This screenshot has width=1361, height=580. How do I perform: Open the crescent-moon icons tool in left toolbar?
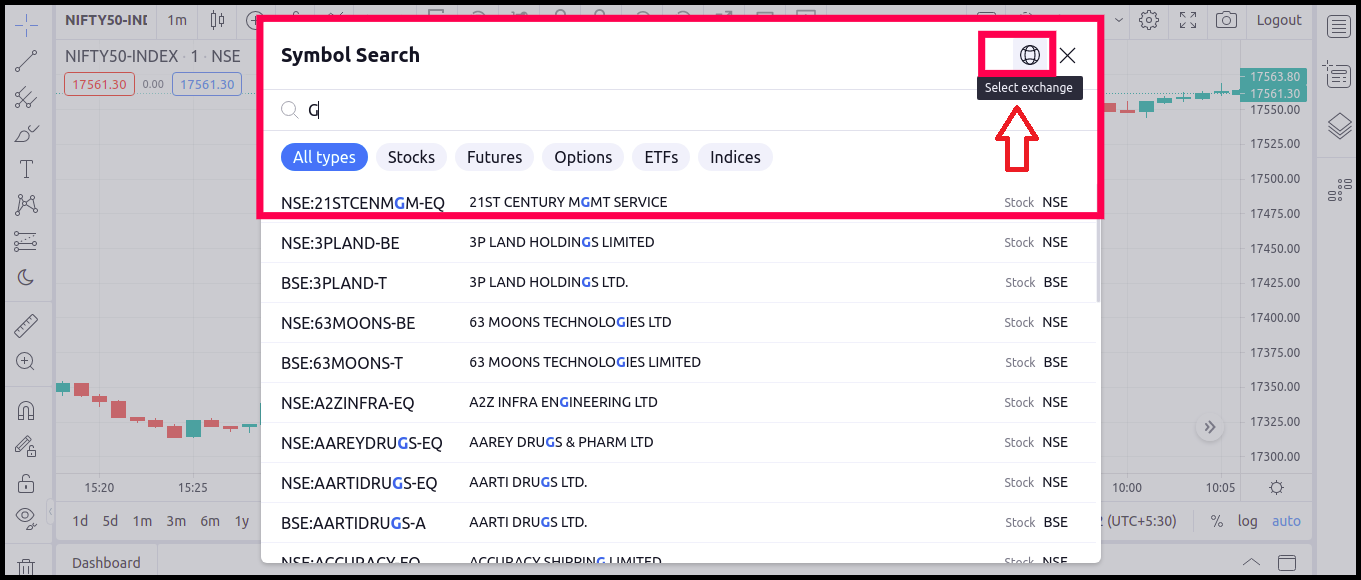[x=26, y=277]
